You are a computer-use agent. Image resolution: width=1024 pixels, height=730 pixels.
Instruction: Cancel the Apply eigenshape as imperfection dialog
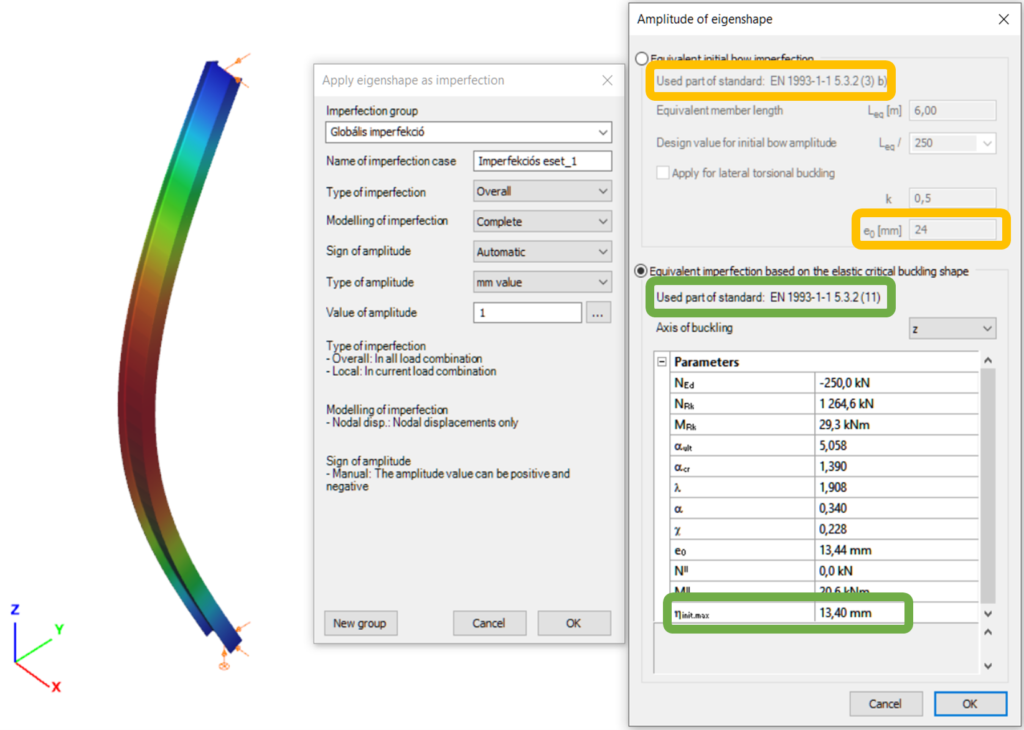(x=489, y=623)
